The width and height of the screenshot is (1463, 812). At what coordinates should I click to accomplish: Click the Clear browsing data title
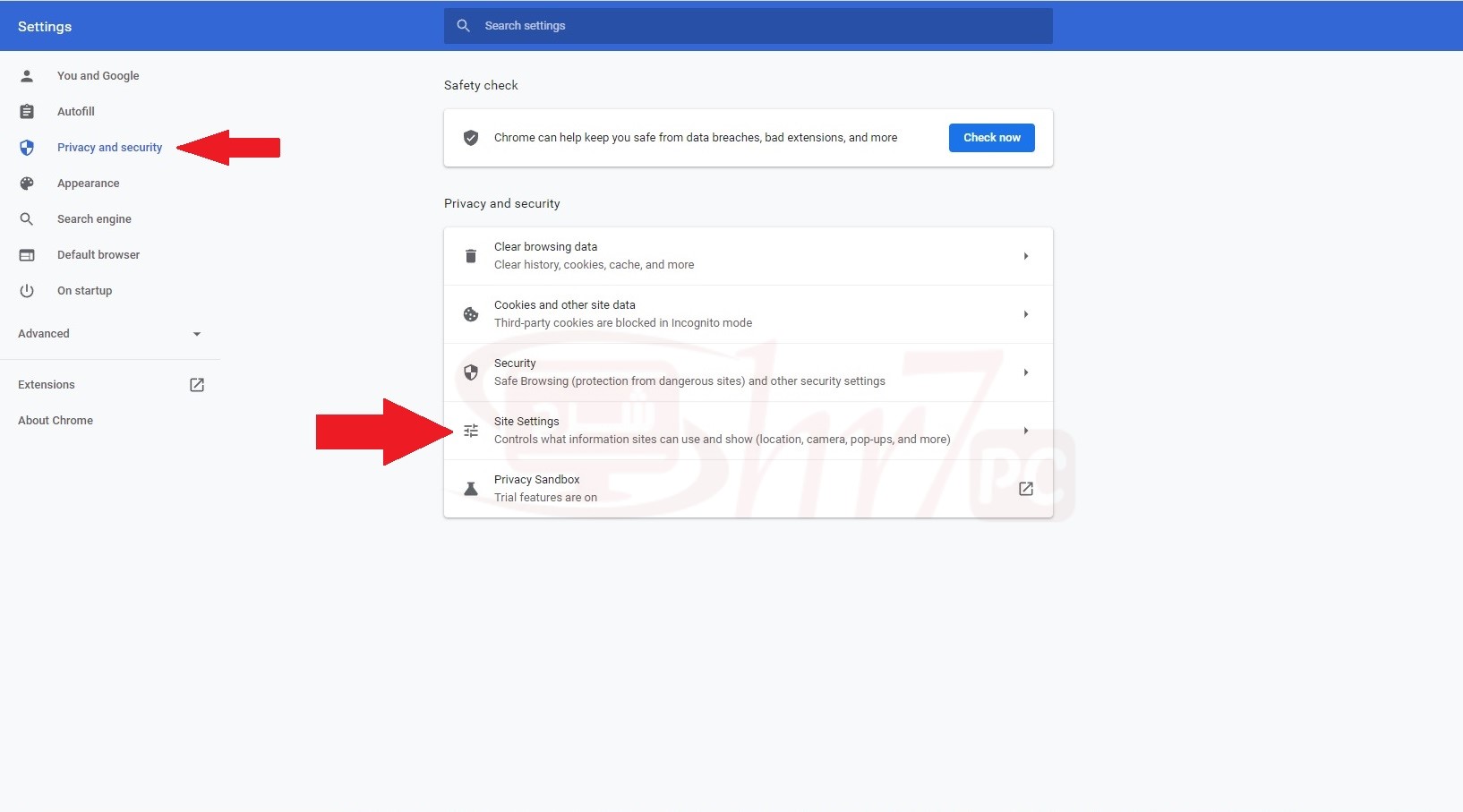click(546, 247)
